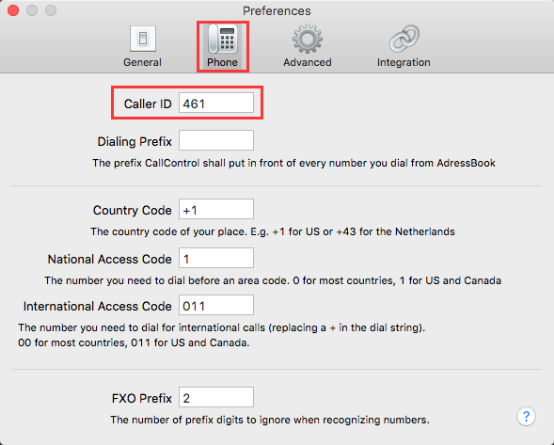Click the empty Dialing Prefix field
554x445 pixels.
pyautogui.click(x=216, y=140)
